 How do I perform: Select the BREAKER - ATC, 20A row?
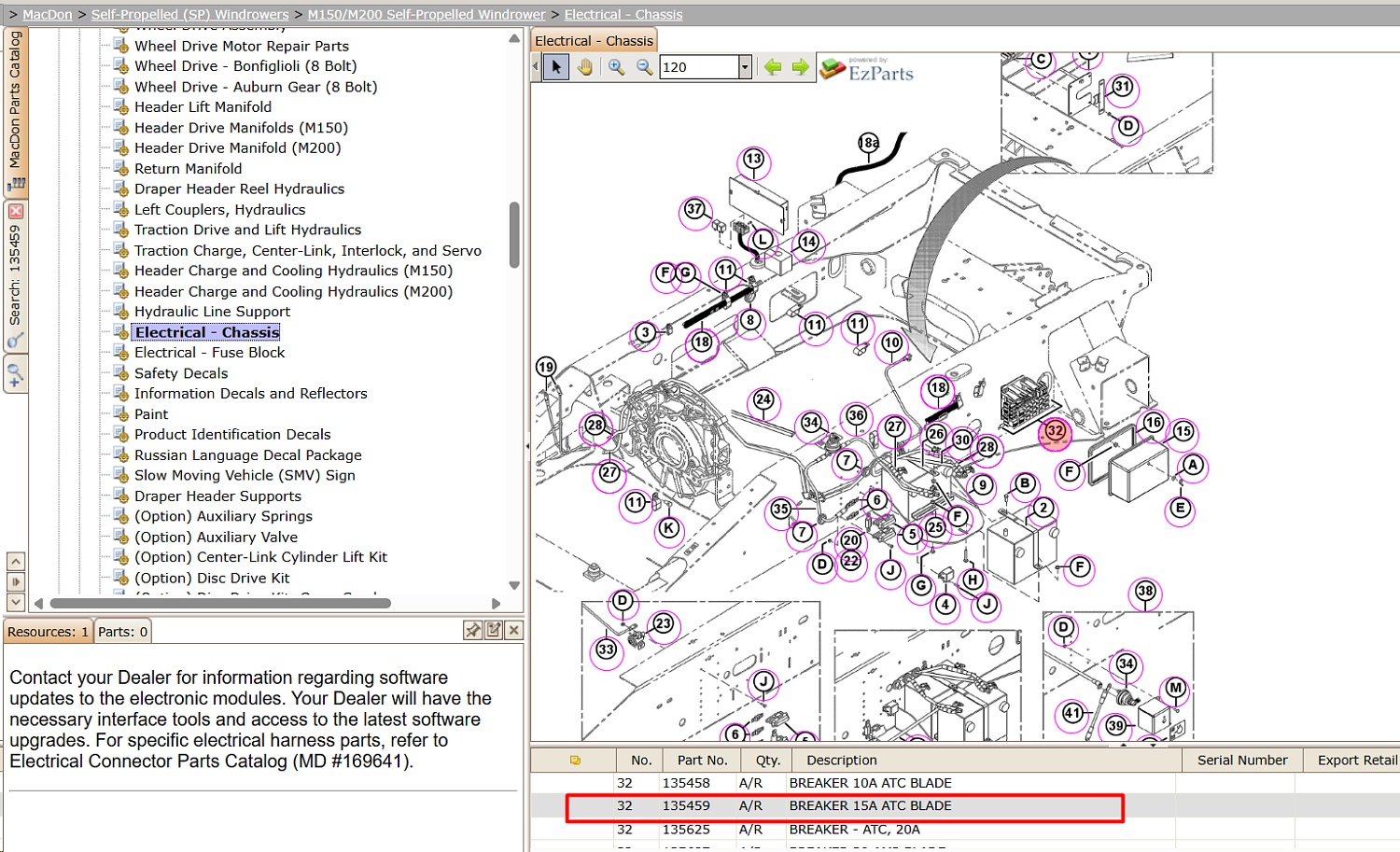[964, 829]
